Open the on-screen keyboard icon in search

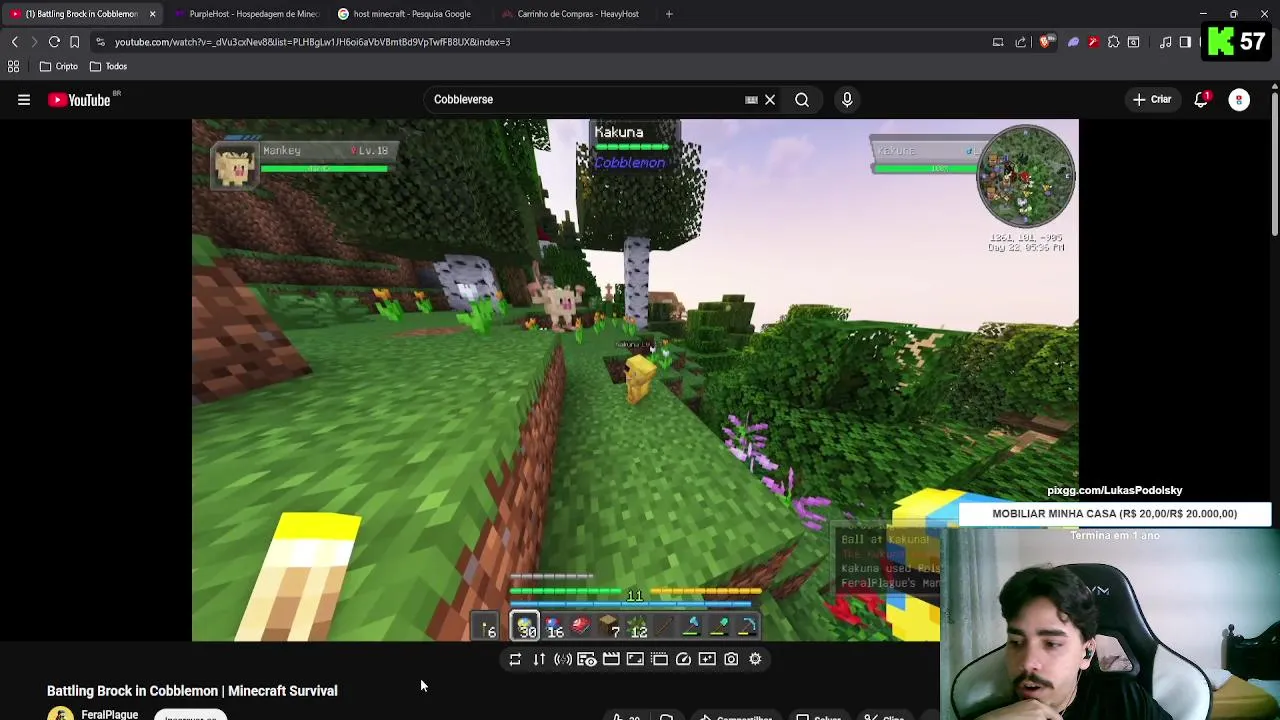coord(751,100)
